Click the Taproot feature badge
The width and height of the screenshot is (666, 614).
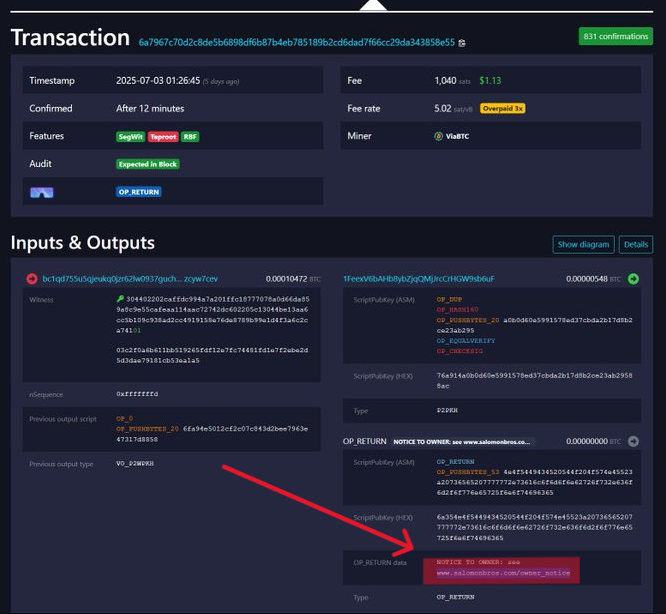[163, 136]
